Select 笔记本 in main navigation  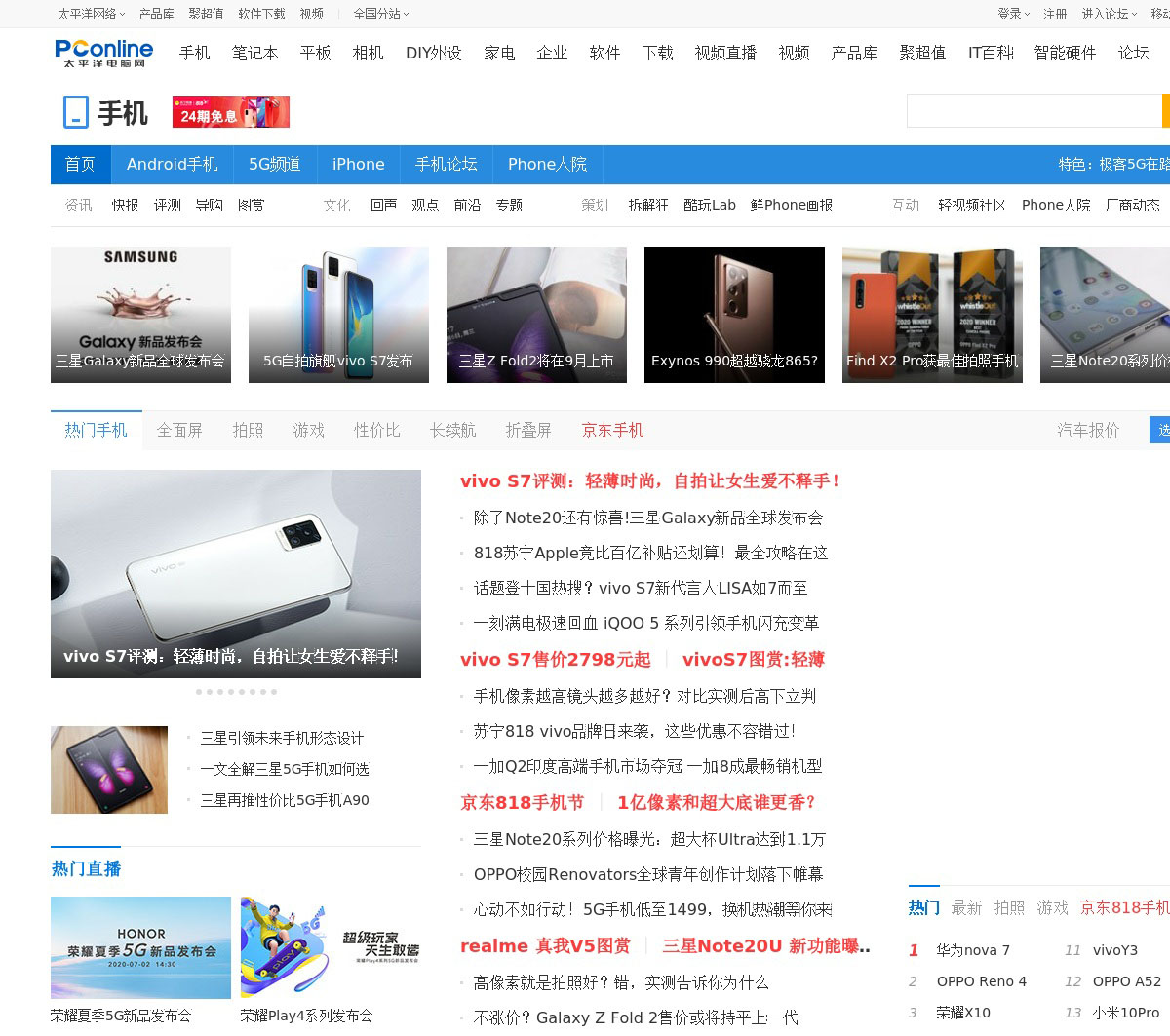(254, 53)
